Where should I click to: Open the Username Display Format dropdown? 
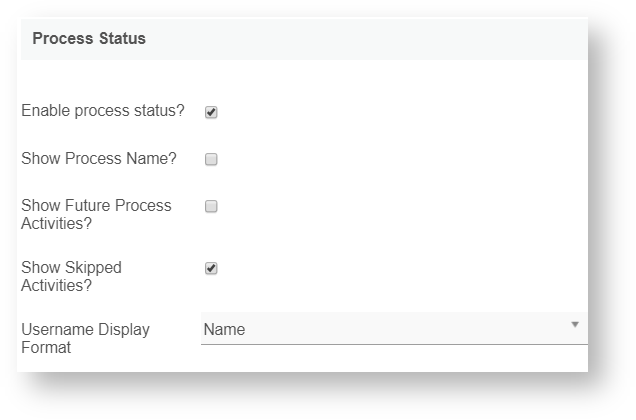(393, 329)
